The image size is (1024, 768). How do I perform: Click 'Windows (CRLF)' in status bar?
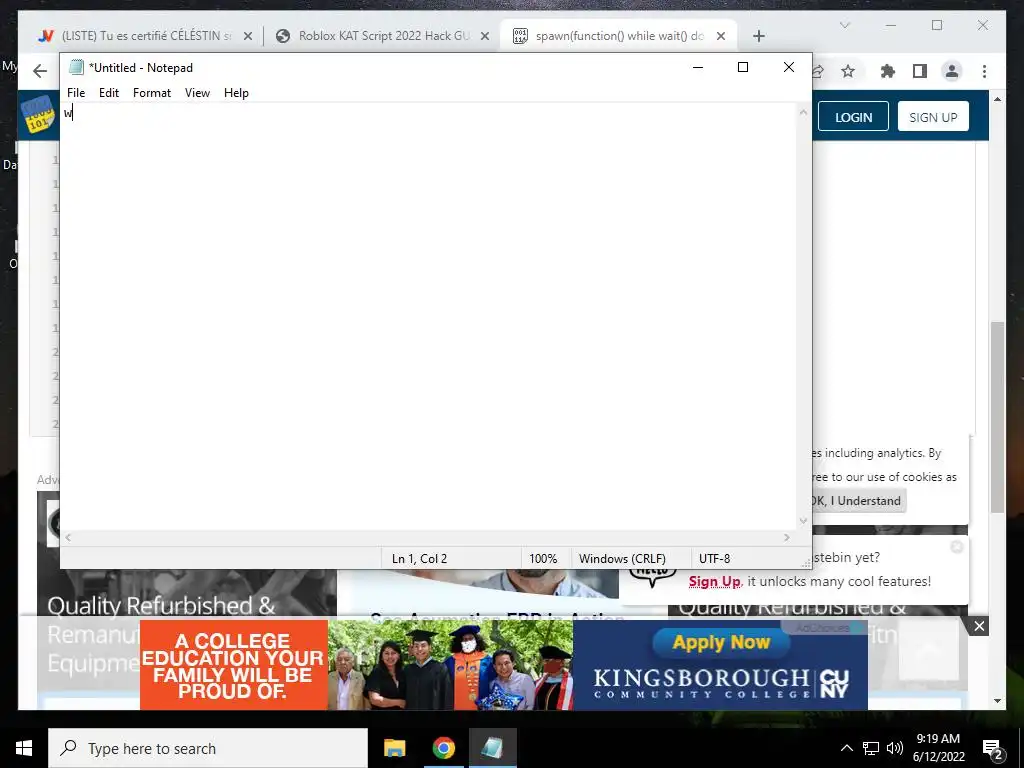click(x=622, y=559)
